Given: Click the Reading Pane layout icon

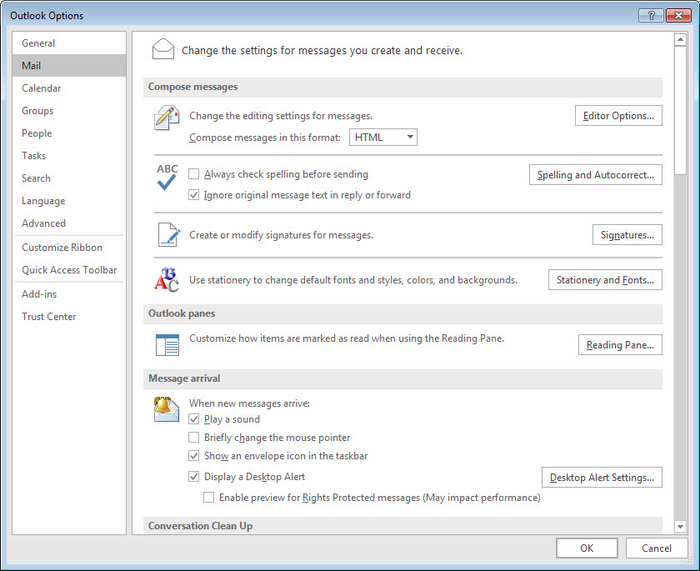Looking at the screenshot, I should [x=167, y=345].
